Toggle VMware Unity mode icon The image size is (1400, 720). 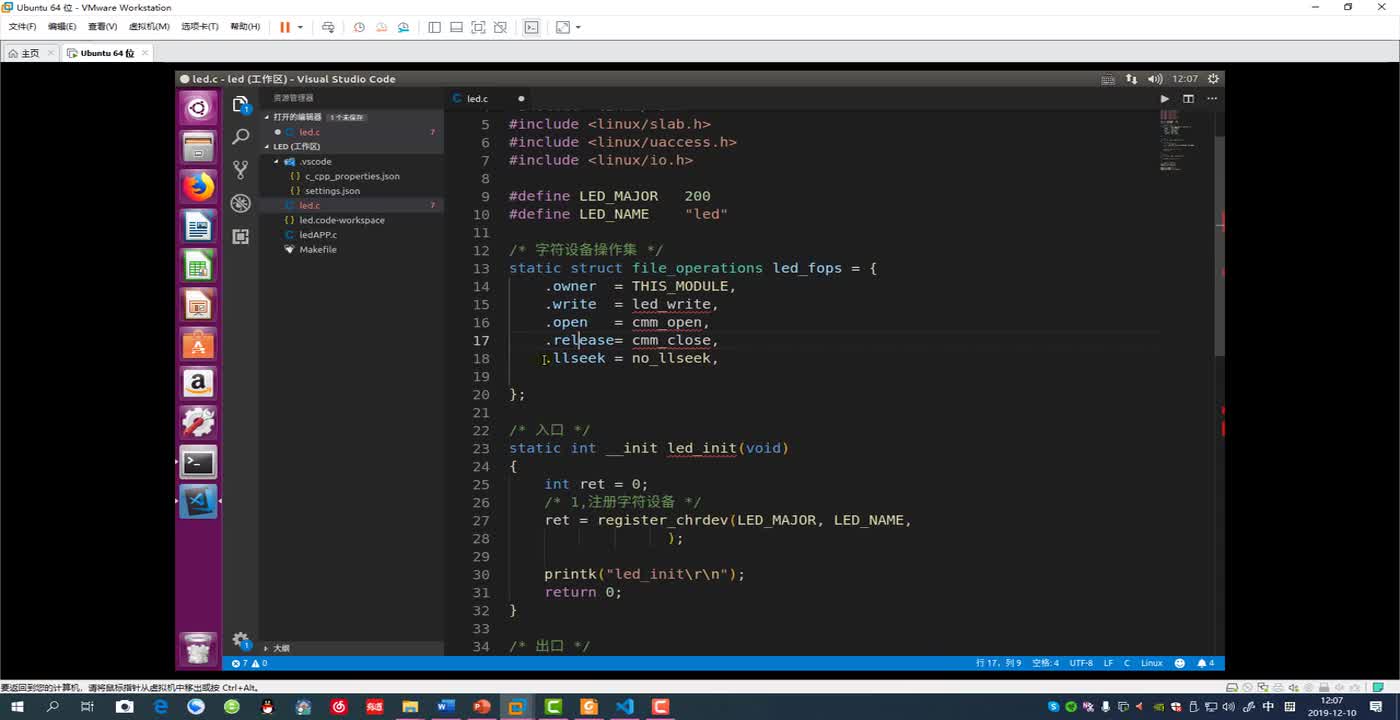(500, 27)
